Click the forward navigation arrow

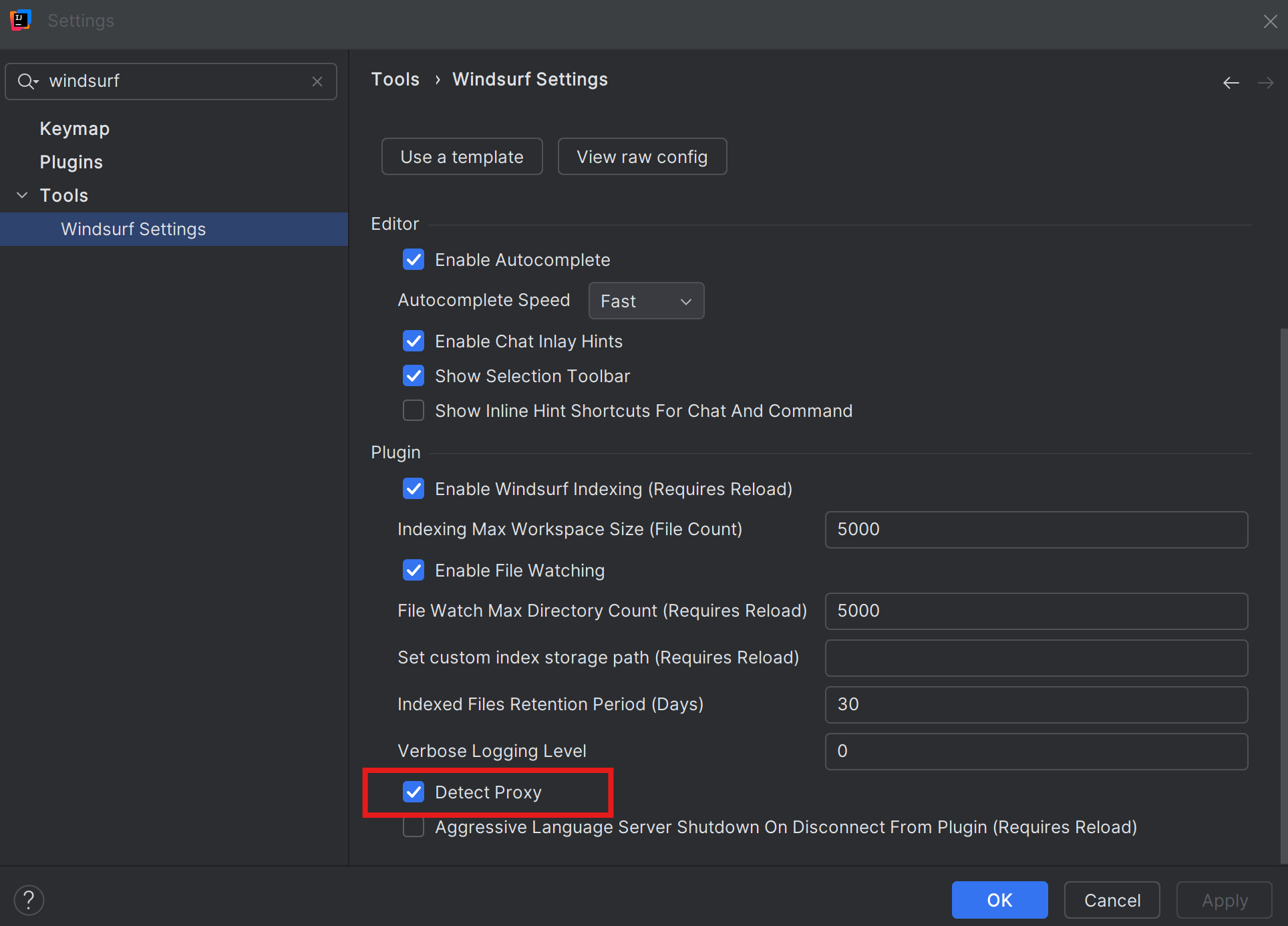point(1266,82)
